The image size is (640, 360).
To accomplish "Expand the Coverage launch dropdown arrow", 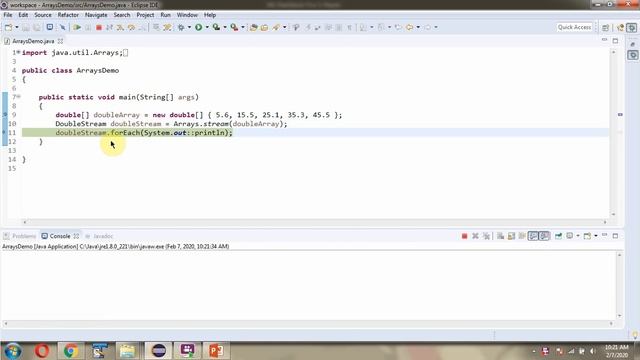I will [x=224, y=27].
